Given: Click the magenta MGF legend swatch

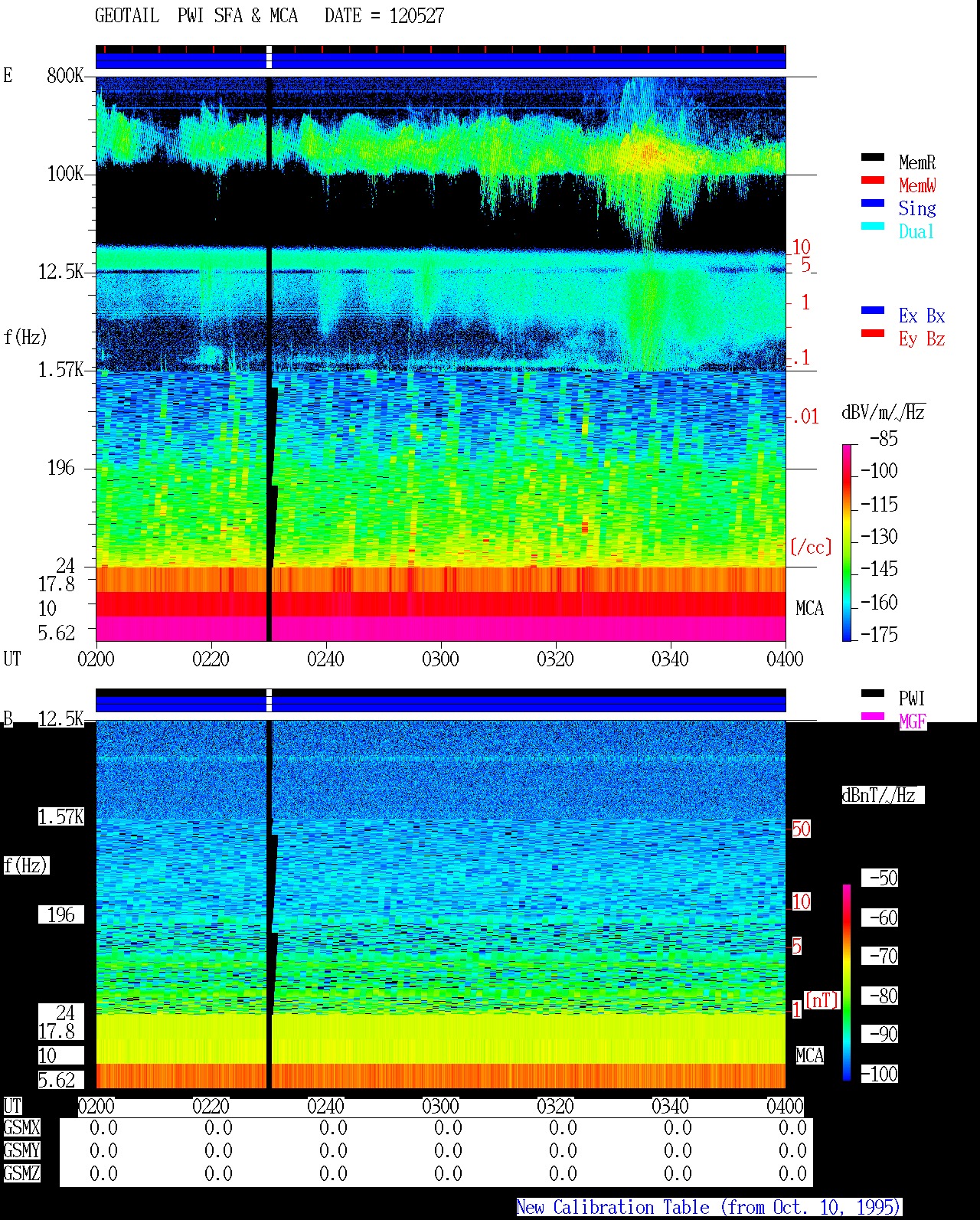Looking at the screenshot, I should [873, 717].
